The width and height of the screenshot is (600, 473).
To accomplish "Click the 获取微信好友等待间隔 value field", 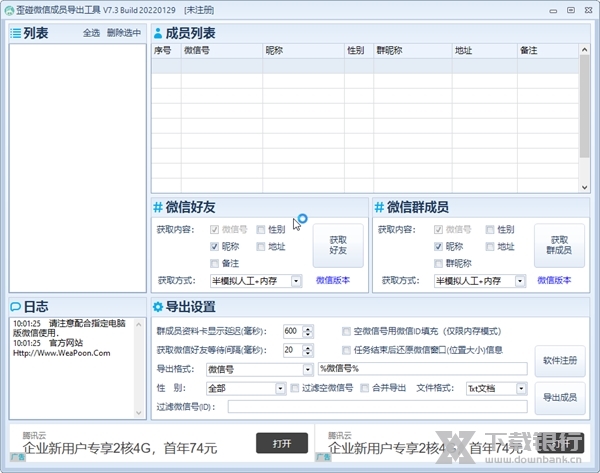I will [x=293, y=350].
